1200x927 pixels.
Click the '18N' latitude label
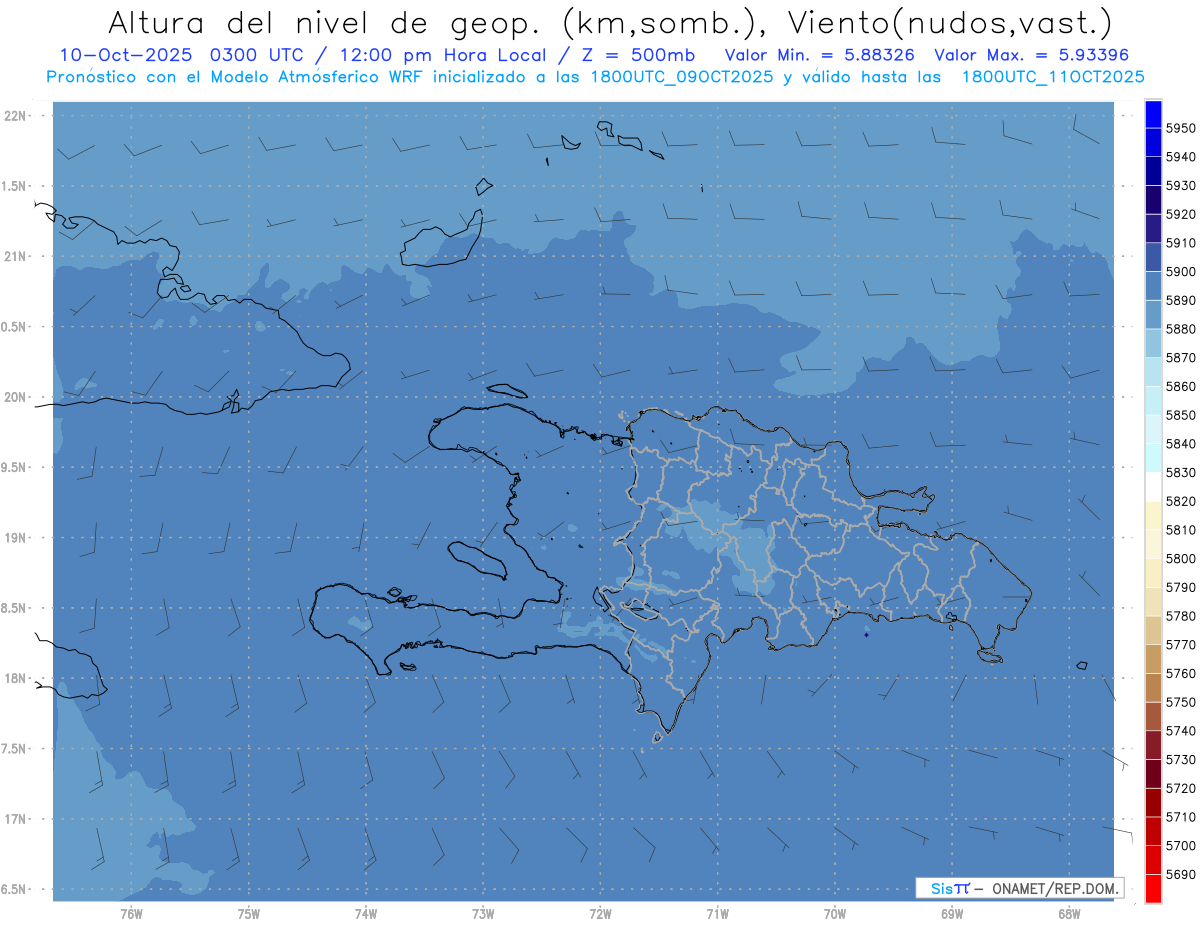point(14,679)
